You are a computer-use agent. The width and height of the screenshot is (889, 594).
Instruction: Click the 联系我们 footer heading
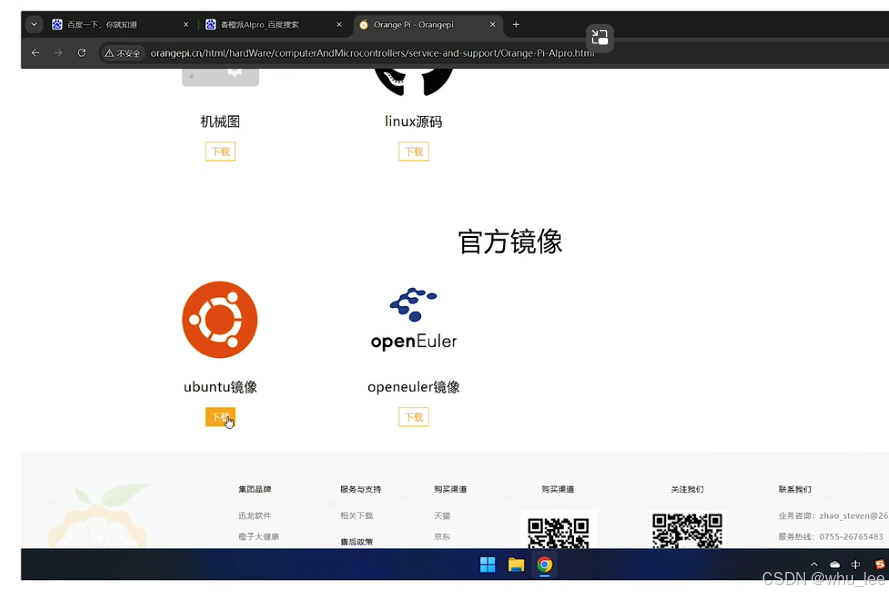pos(795,489)
